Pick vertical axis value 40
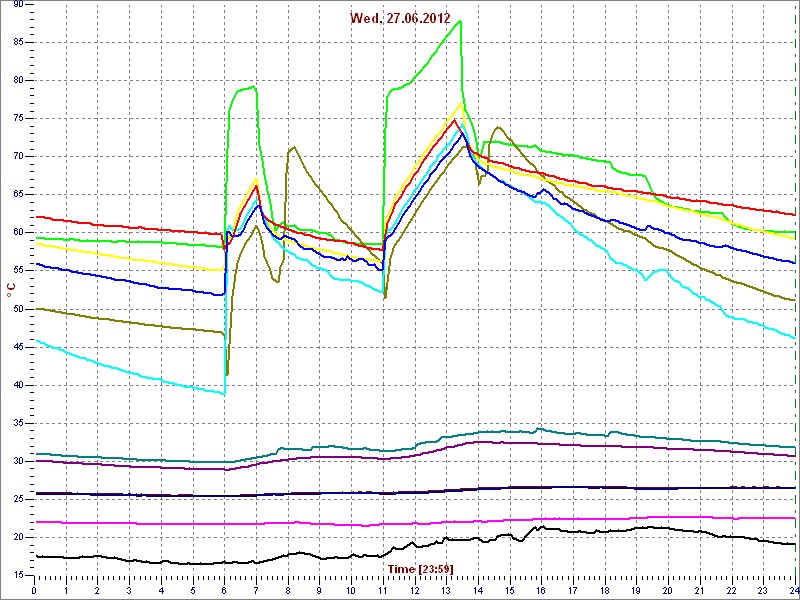 tap(18, 385)
